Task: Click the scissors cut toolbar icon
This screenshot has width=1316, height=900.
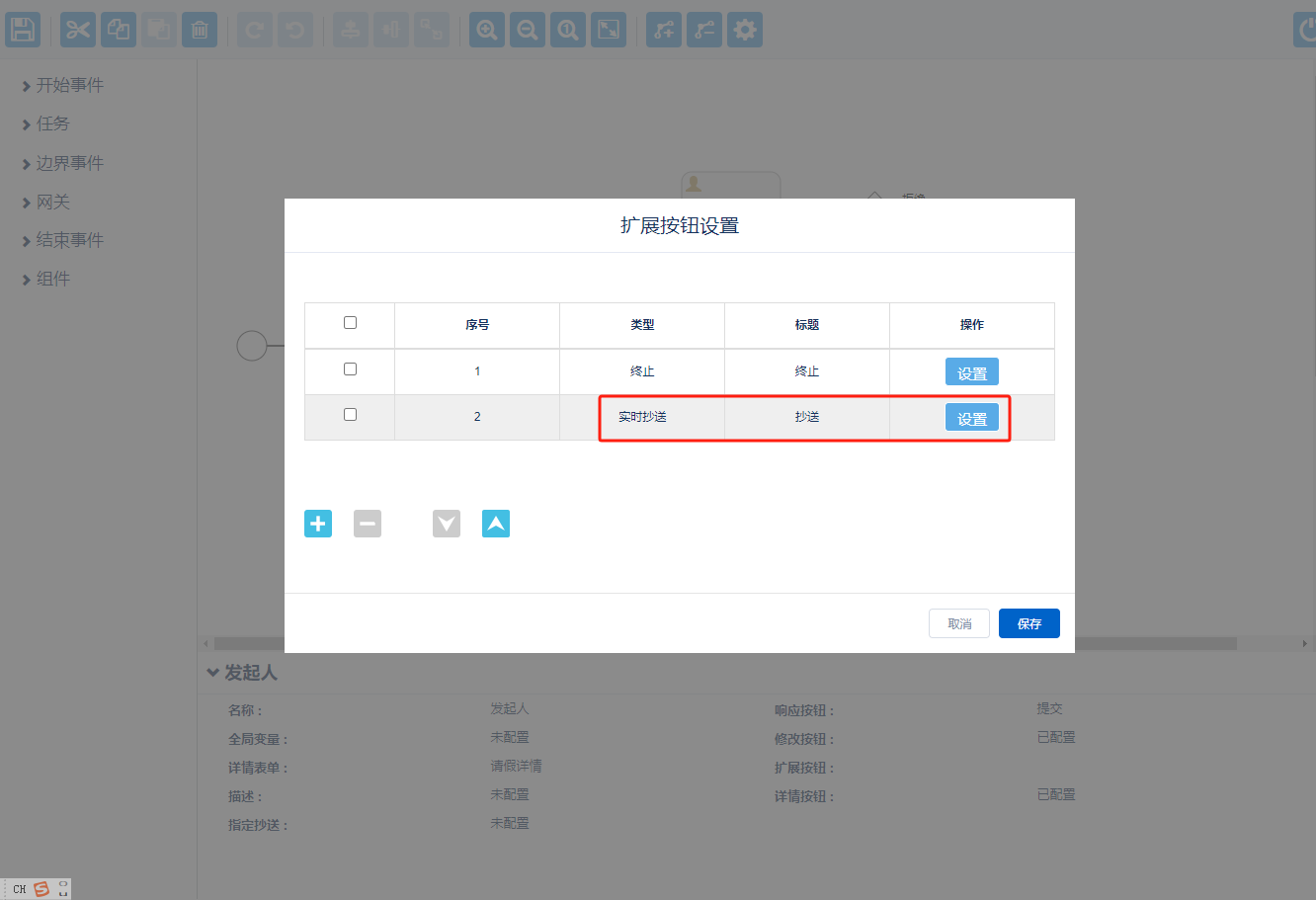Action: tap(78, 30)
